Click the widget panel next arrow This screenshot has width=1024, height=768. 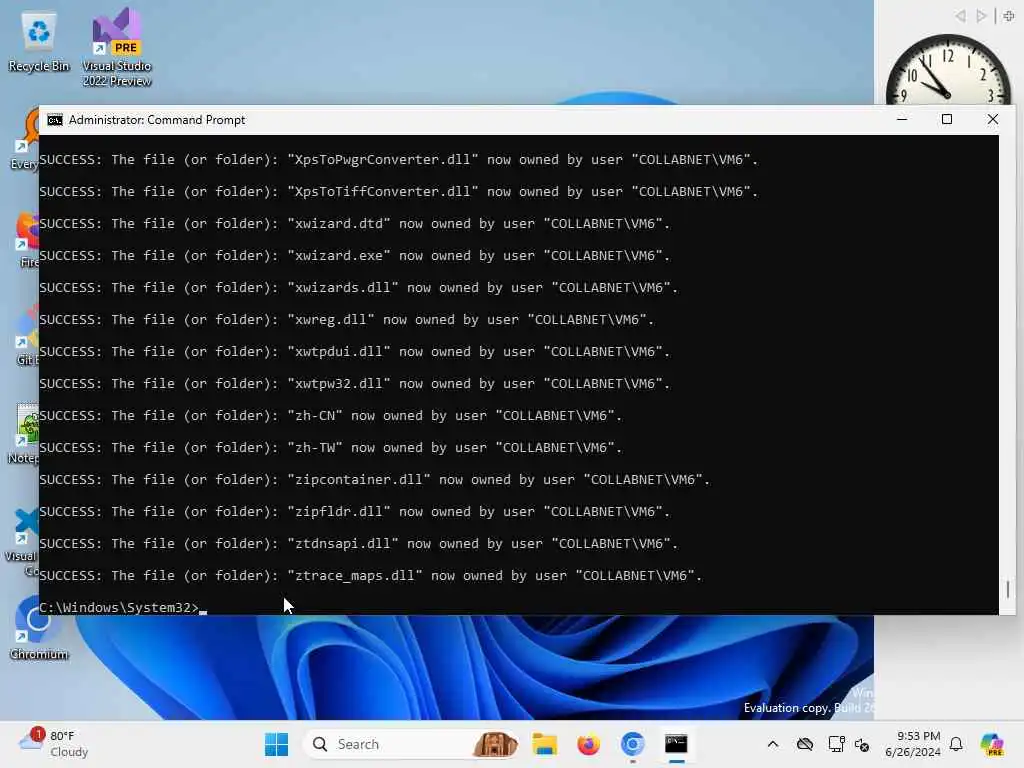[981, 16]
